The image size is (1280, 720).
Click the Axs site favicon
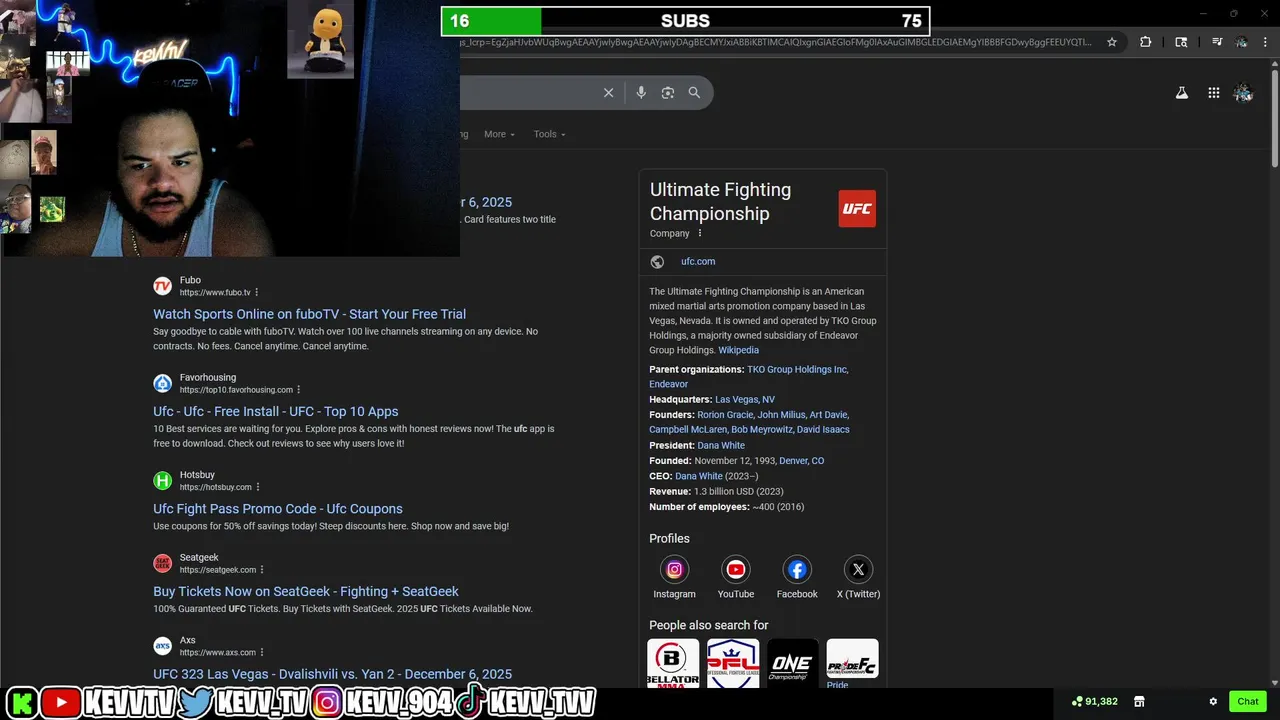pyautogui.click(x=162, y=646)
